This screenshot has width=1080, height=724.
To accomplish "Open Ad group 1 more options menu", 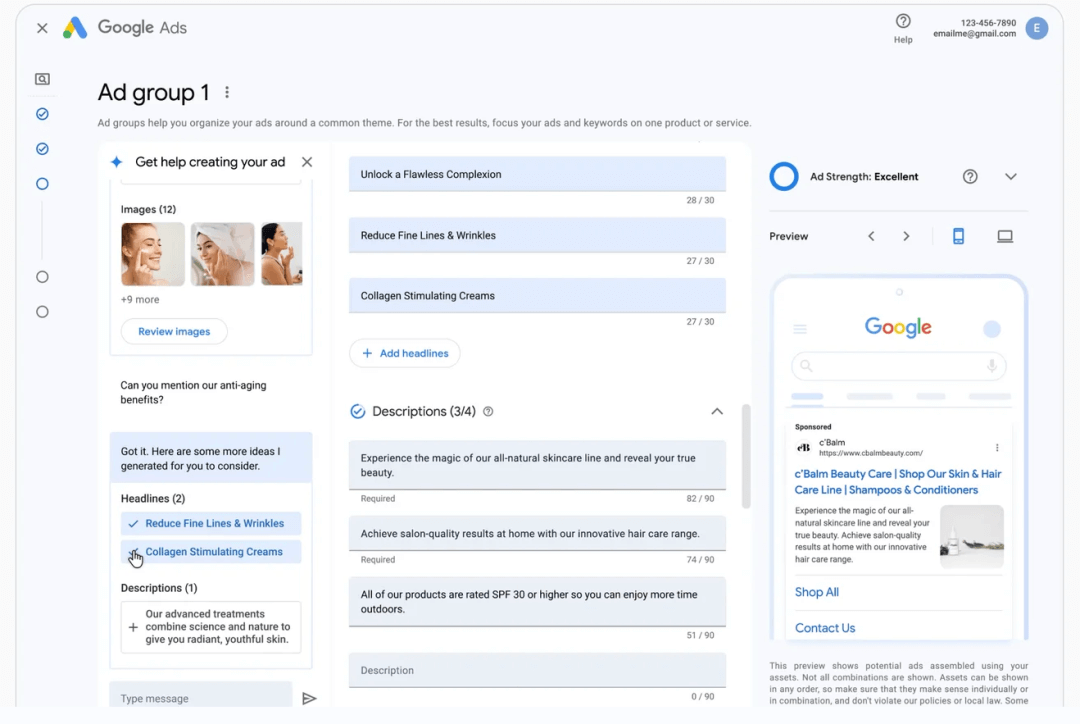I will 227,92.
